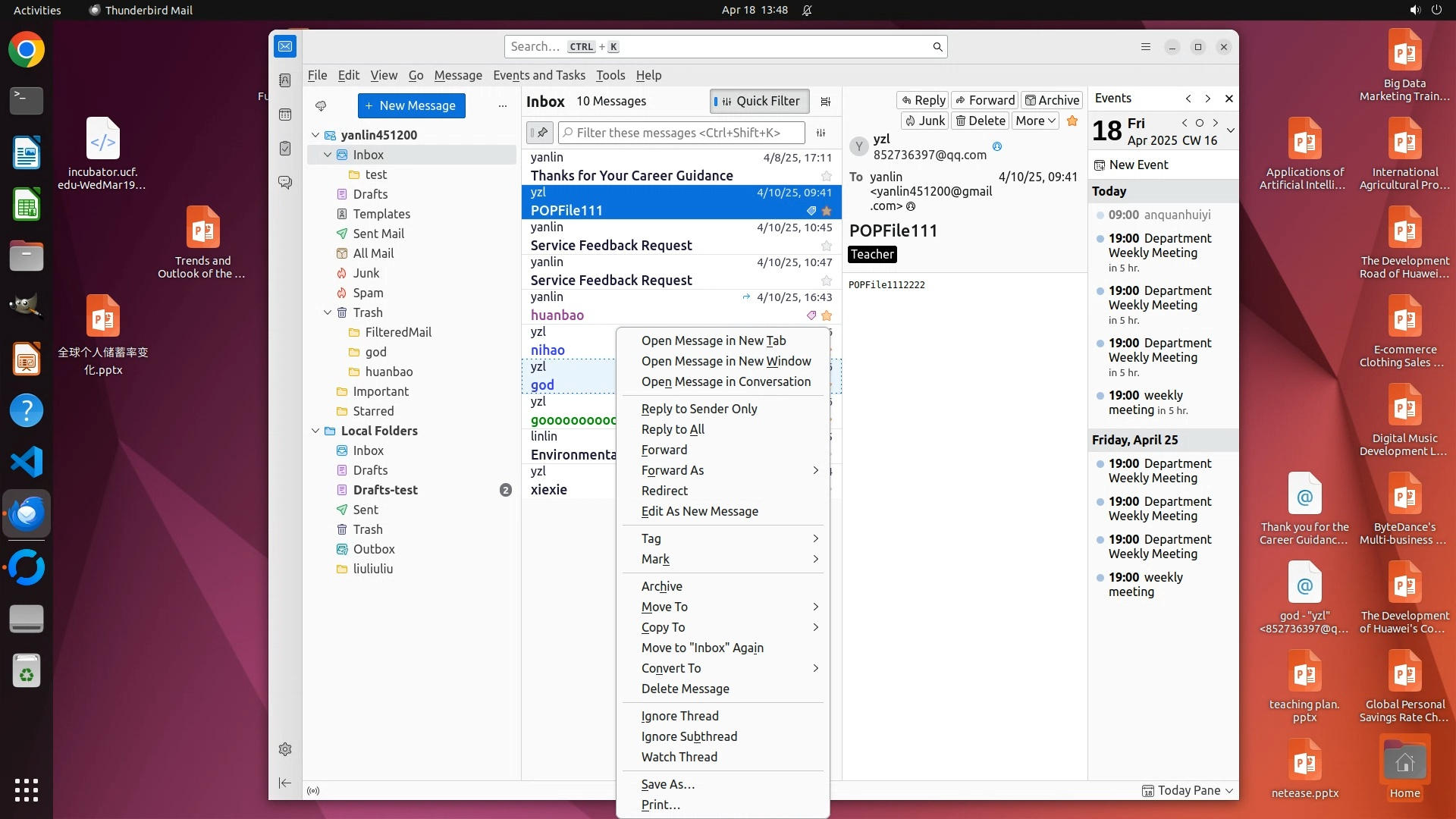Collapse the Local Folders tree
1456x819 pixels.
tap(315, 431)
